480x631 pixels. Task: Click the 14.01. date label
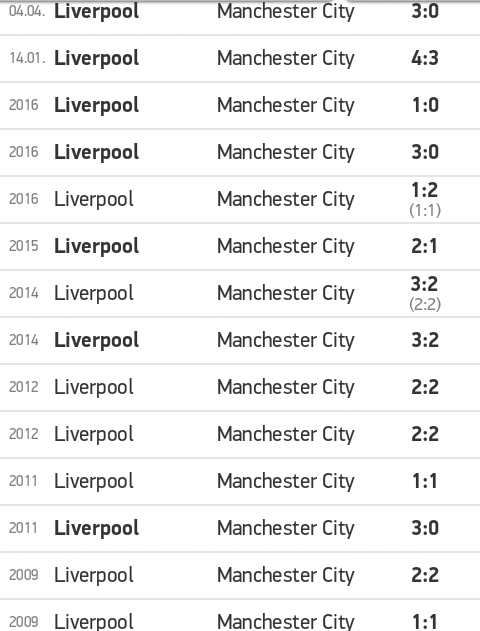[x=27, y=58]
